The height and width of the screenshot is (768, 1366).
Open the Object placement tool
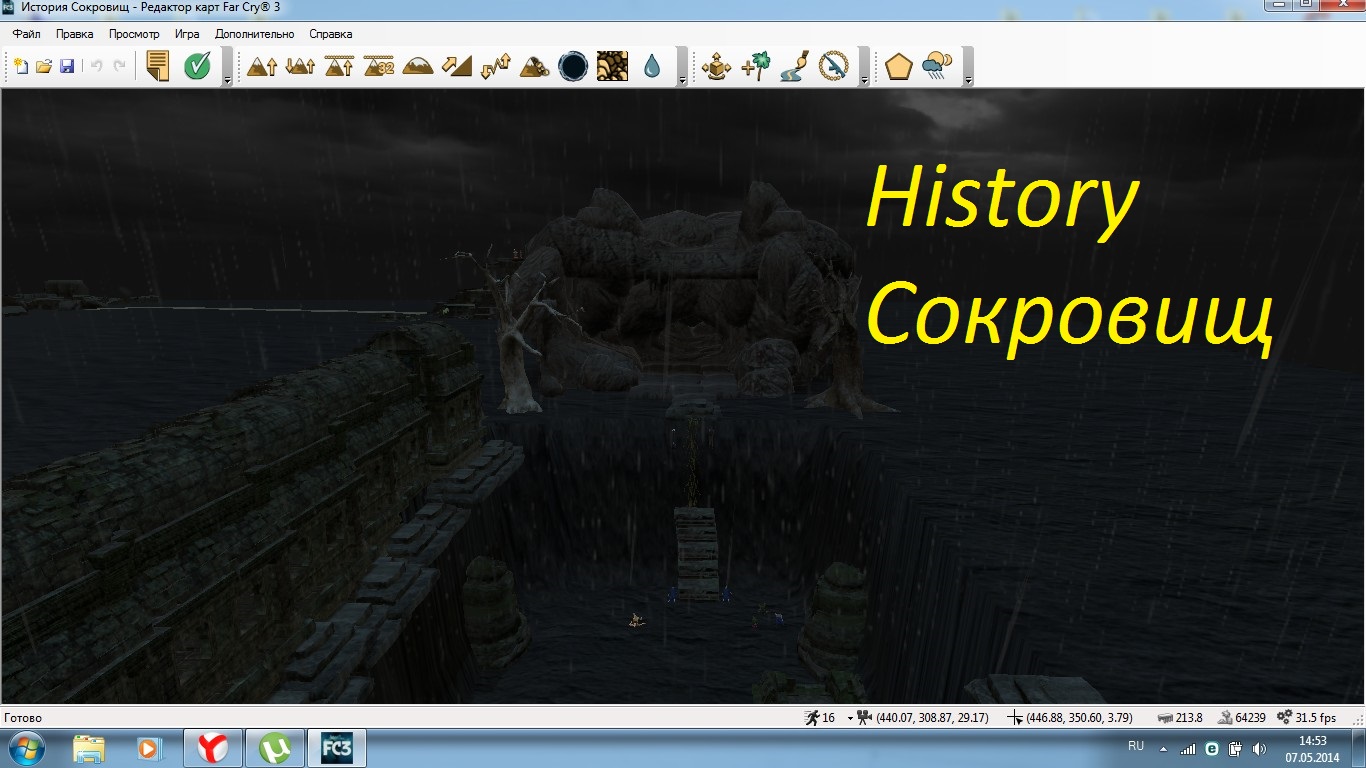(716, 66)
